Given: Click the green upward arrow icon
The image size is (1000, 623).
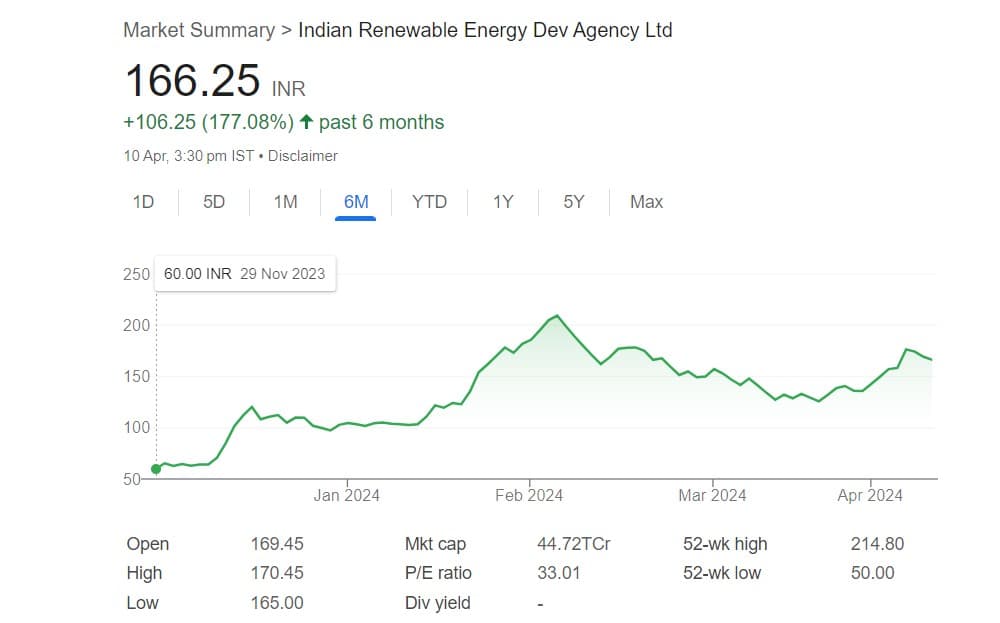Looking at the screenshot, I should [x=307, y=122].
